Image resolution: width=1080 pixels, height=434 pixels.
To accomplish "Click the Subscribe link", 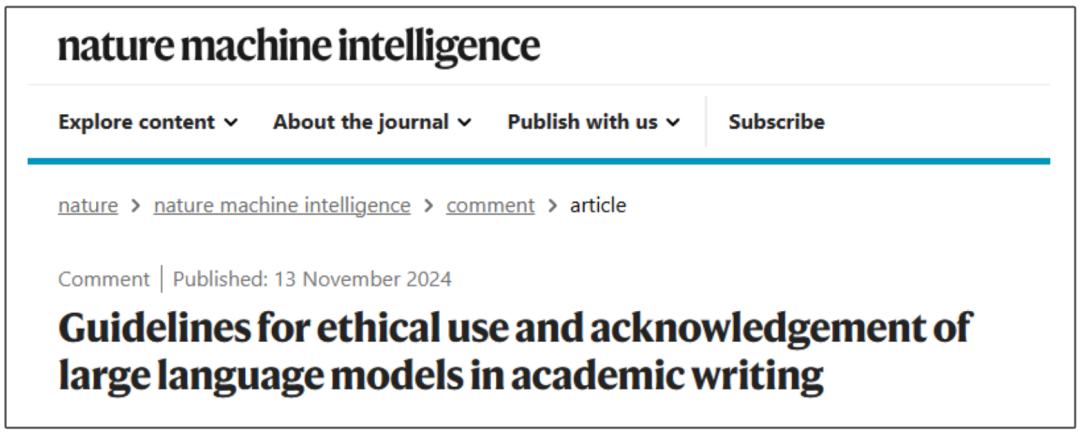I will pyautogui.click(x=776, y=122).
